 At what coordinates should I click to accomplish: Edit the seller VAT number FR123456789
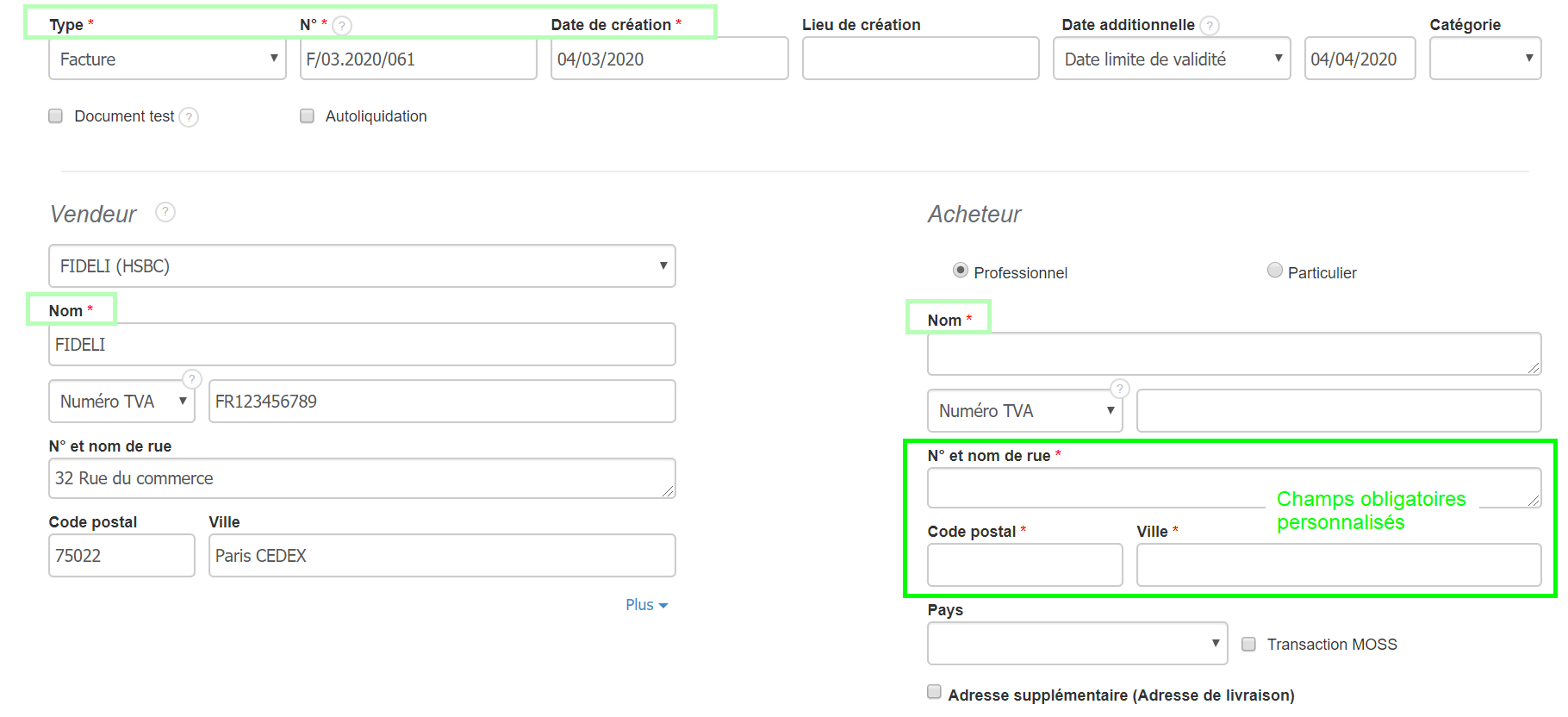click(442, 402)
